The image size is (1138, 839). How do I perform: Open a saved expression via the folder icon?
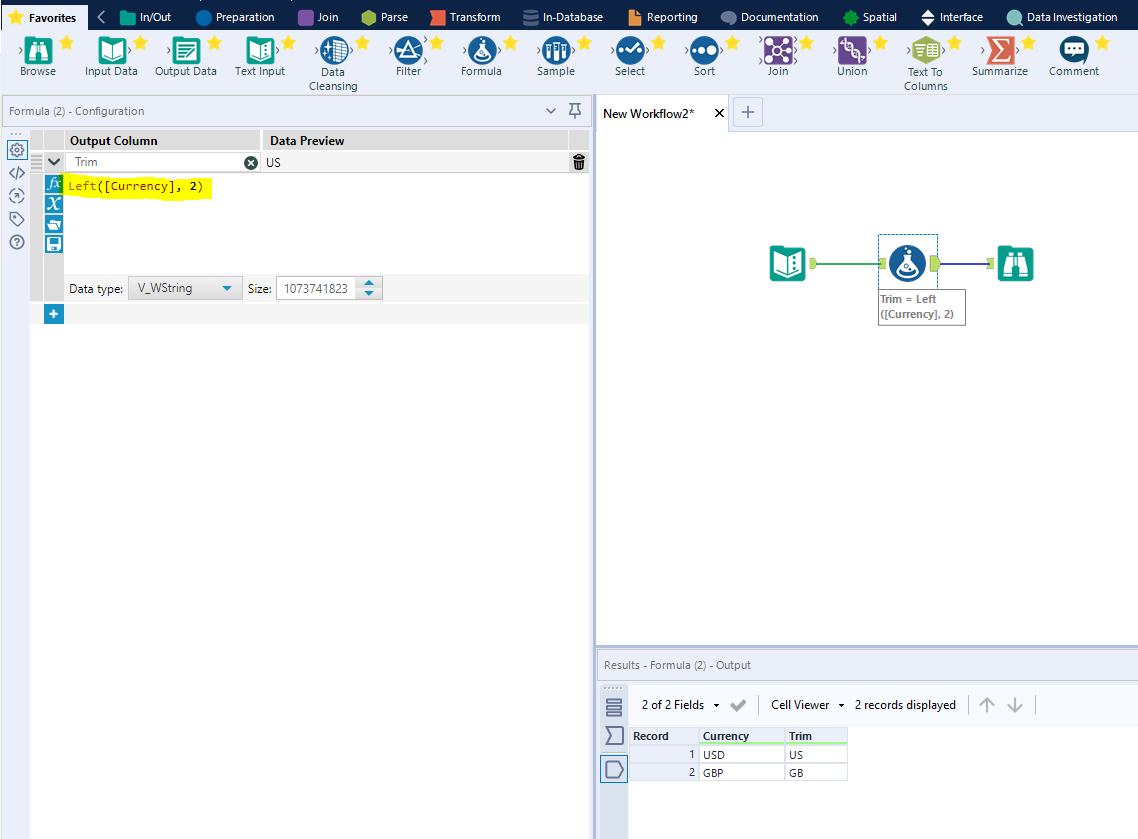54,223
